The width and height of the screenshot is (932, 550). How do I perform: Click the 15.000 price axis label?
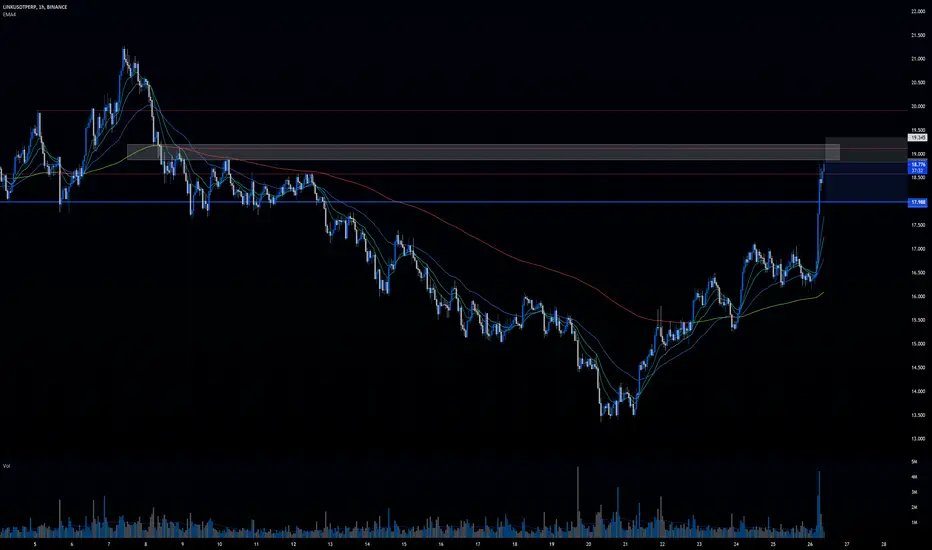918,344
